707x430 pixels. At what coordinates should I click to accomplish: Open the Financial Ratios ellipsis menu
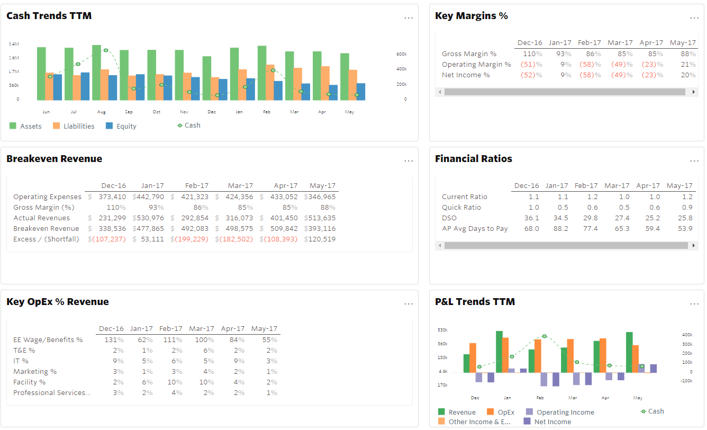point(694,161)
